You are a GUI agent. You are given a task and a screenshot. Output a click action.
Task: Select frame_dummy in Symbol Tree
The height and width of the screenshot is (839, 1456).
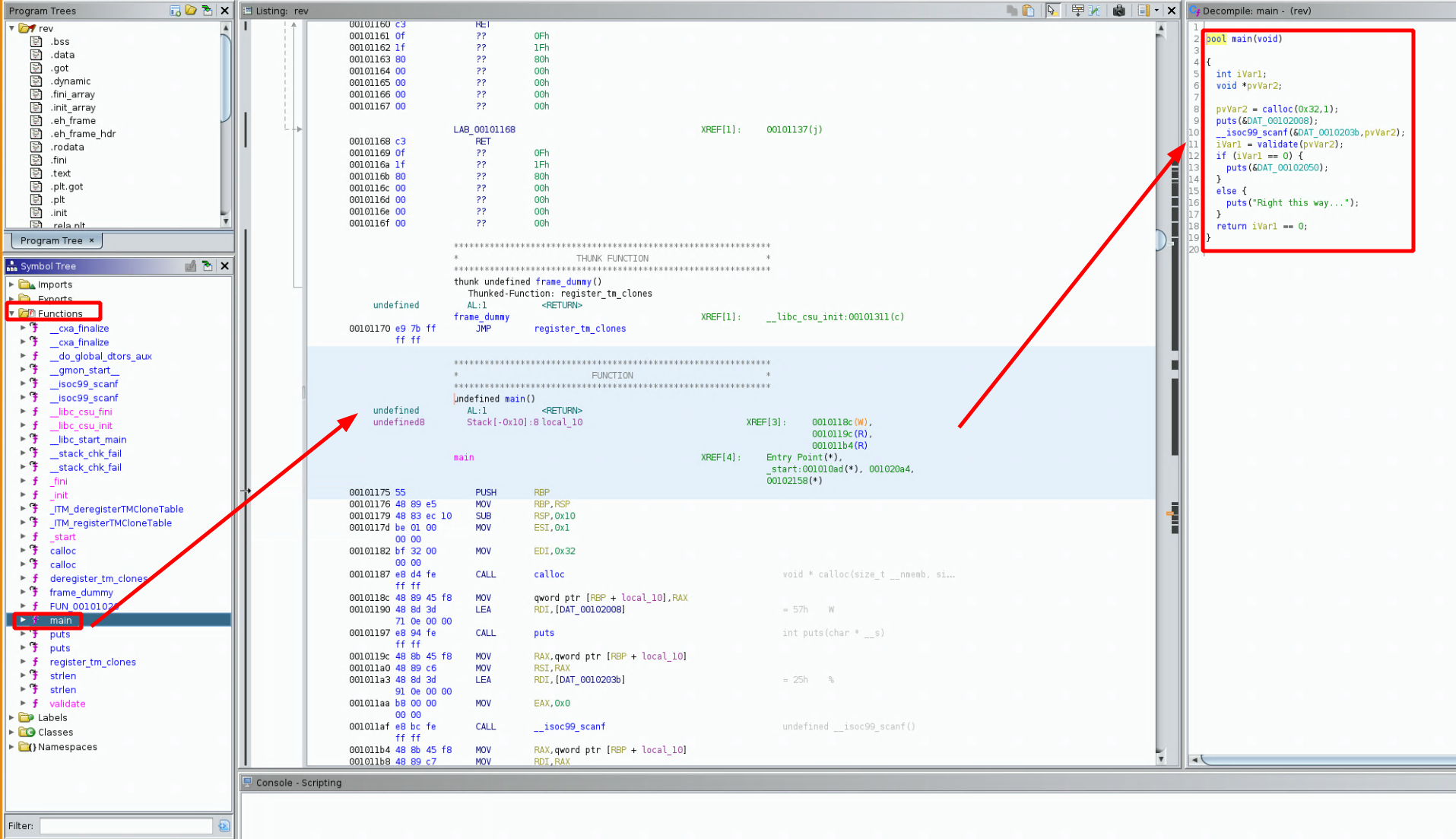pos(81,593)
